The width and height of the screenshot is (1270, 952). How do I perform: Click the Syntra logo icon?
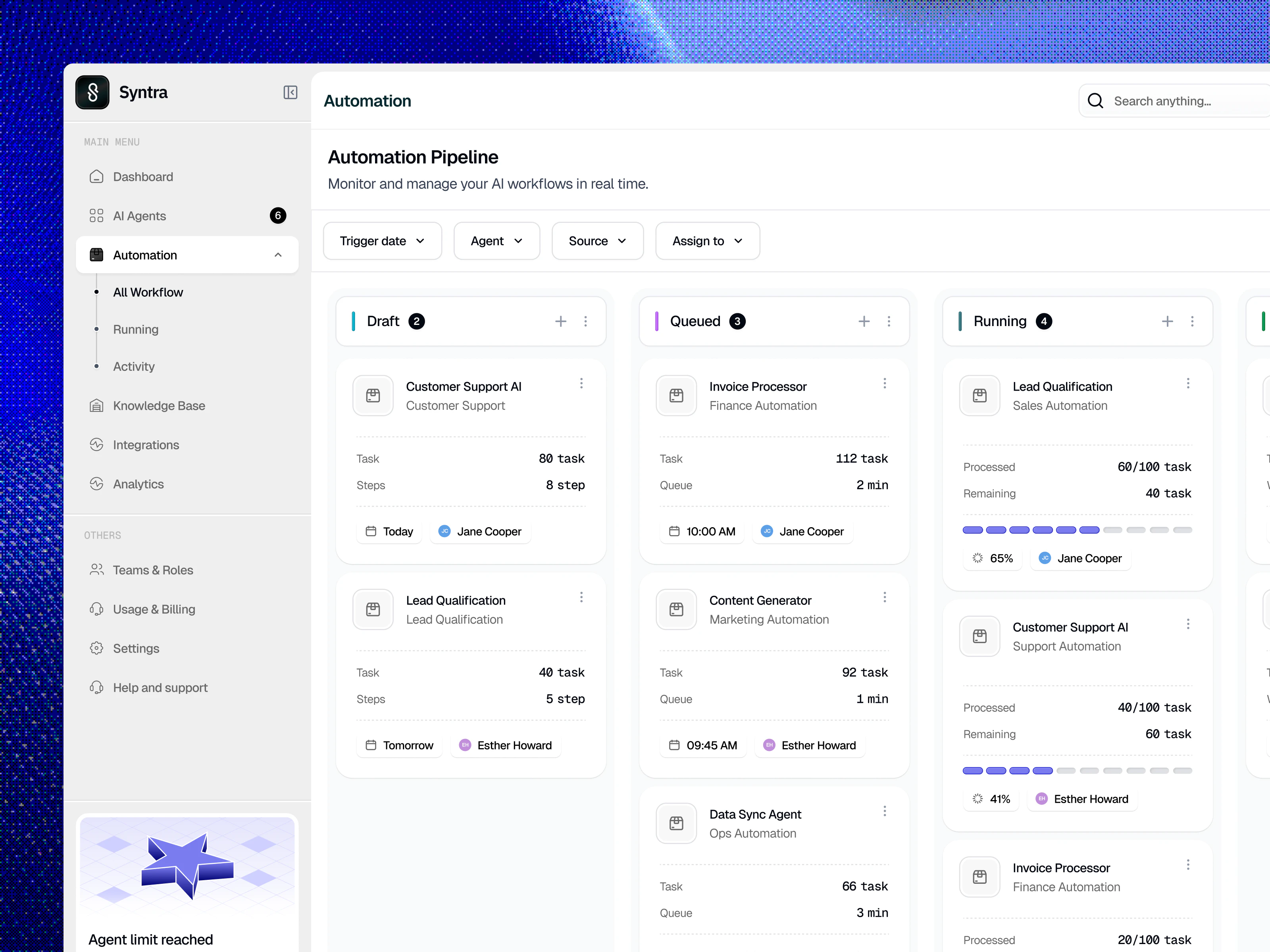tap(92, 92)
